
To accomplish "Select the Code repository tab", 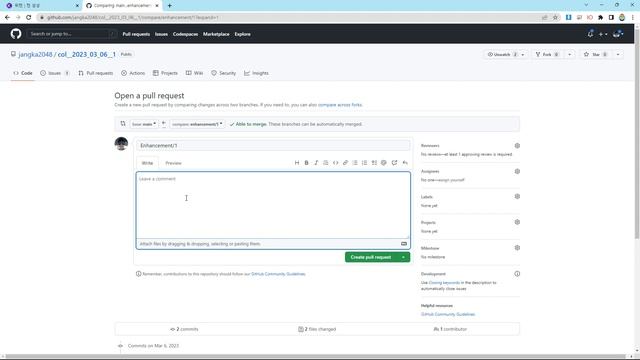I will tap(23, 73).
